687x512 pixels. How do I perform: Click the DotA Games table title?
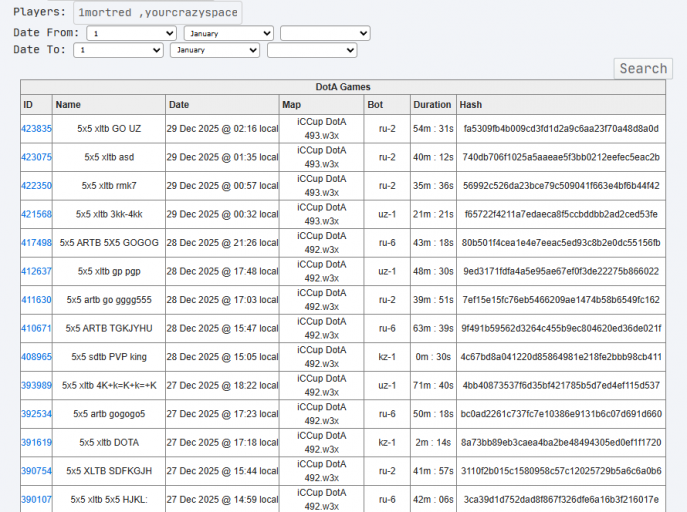click(343, 87)
